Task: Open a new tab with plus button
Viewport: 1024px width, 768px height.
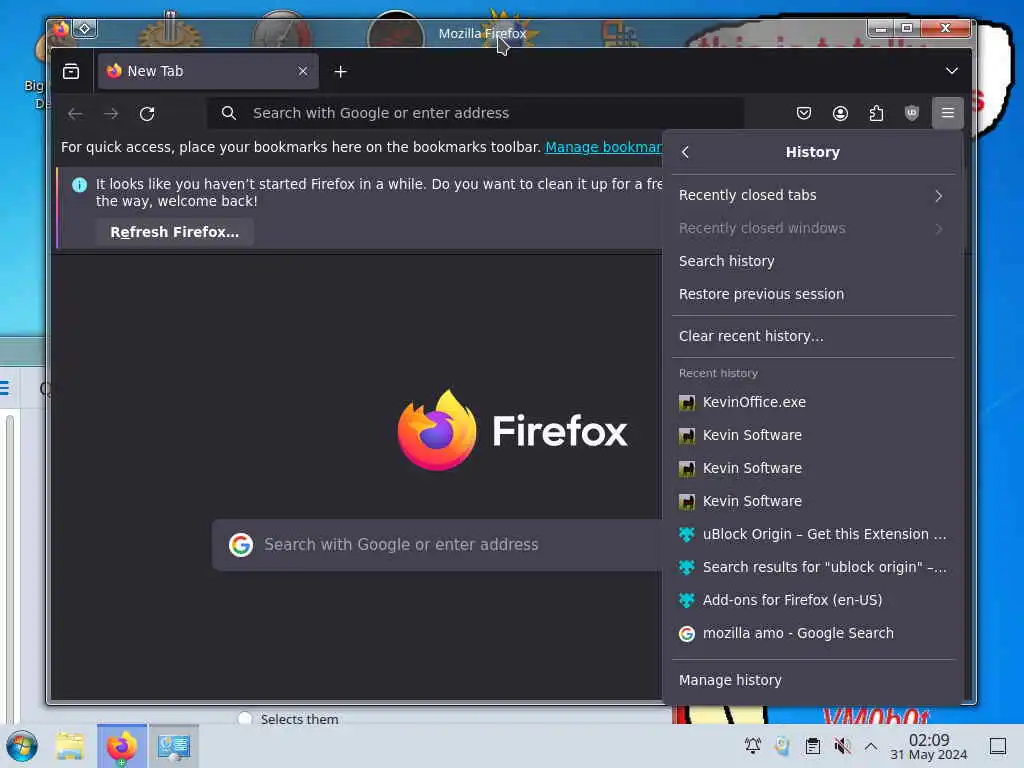Action: click(x=340, y=72)
